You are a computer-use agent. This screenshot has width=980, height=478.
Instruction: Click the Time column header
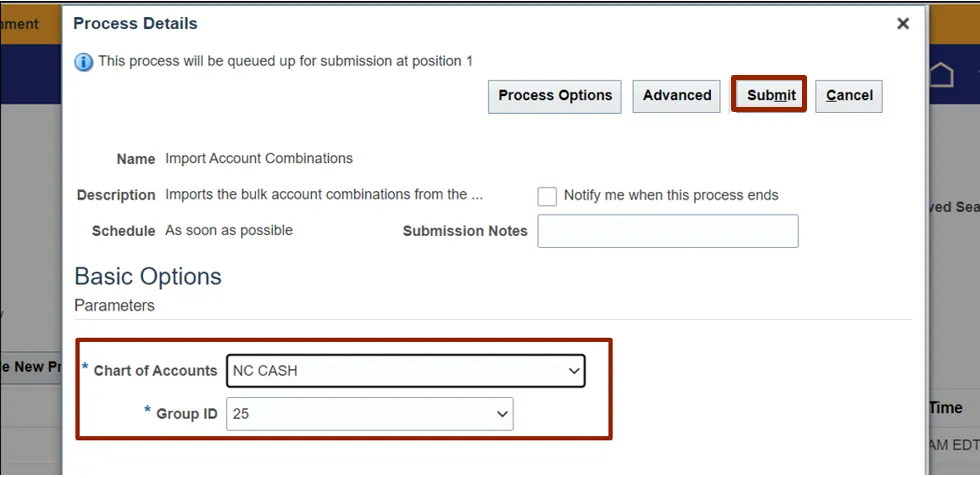pyautogui.click(x=945, y=408)
